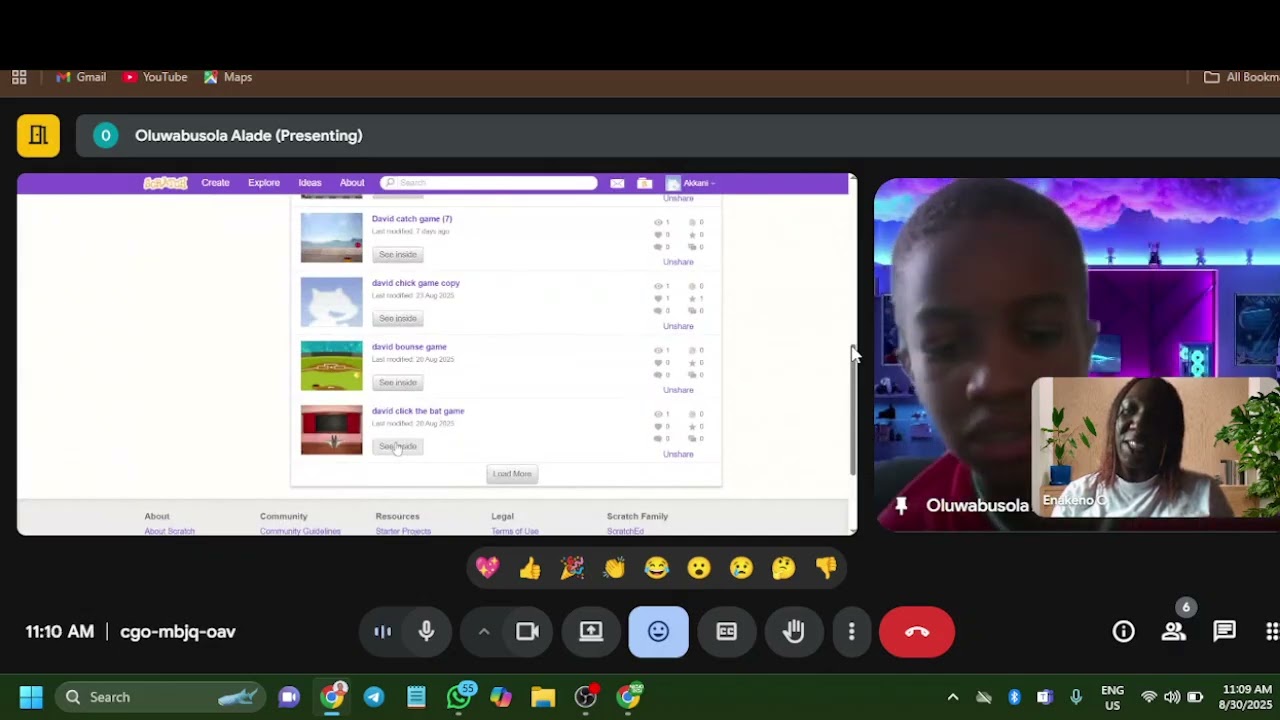Send the clapping hands reaction

[x=614, y=568]
